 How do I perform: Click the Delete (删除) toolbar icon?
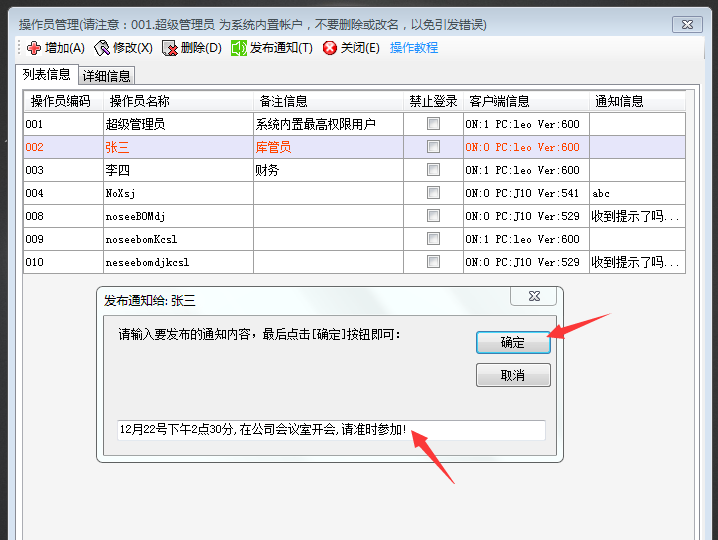170,48
